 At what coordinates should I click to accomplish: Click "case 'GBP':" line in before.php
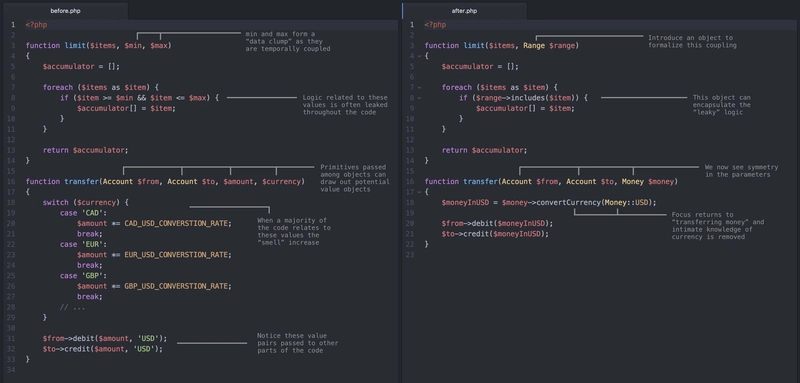83,276
